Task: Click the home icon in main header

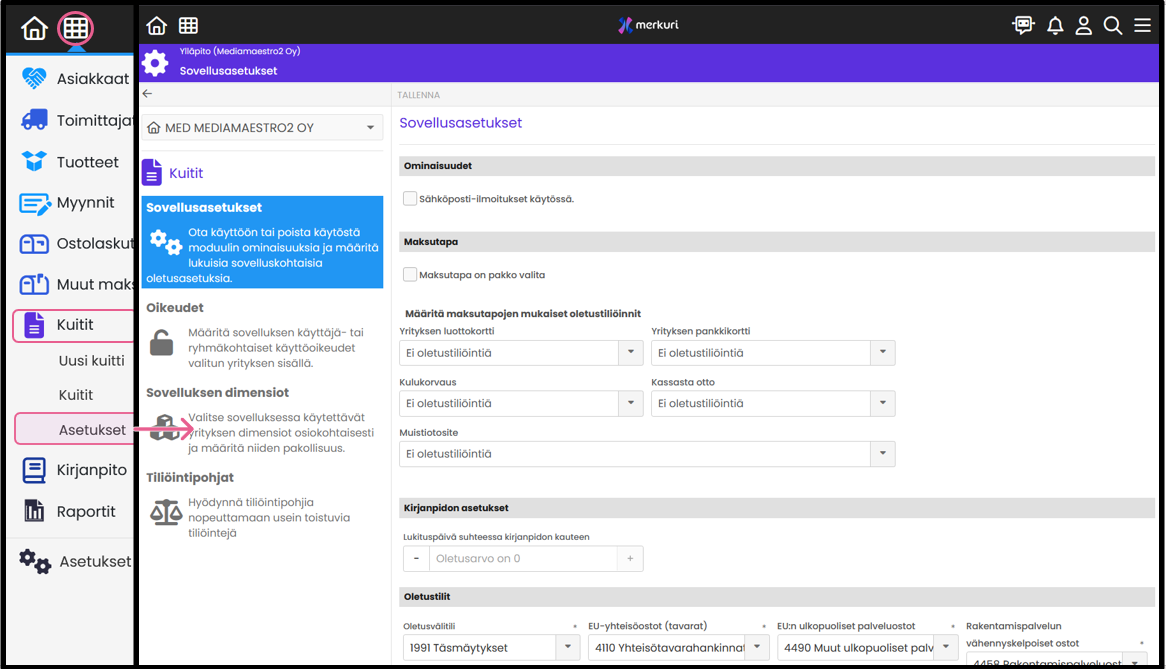Action: click(x=157, y=26)
